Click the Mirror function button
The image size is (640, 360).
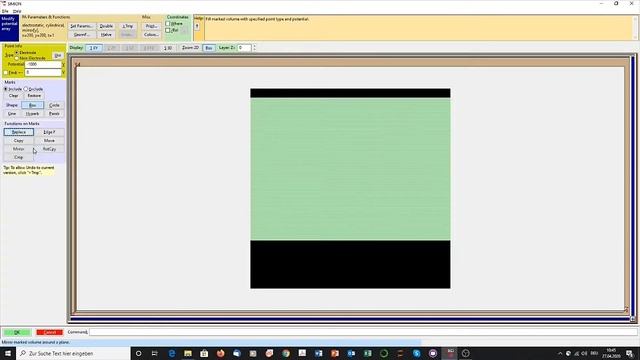pyautogui.click(x=19, y=149)
